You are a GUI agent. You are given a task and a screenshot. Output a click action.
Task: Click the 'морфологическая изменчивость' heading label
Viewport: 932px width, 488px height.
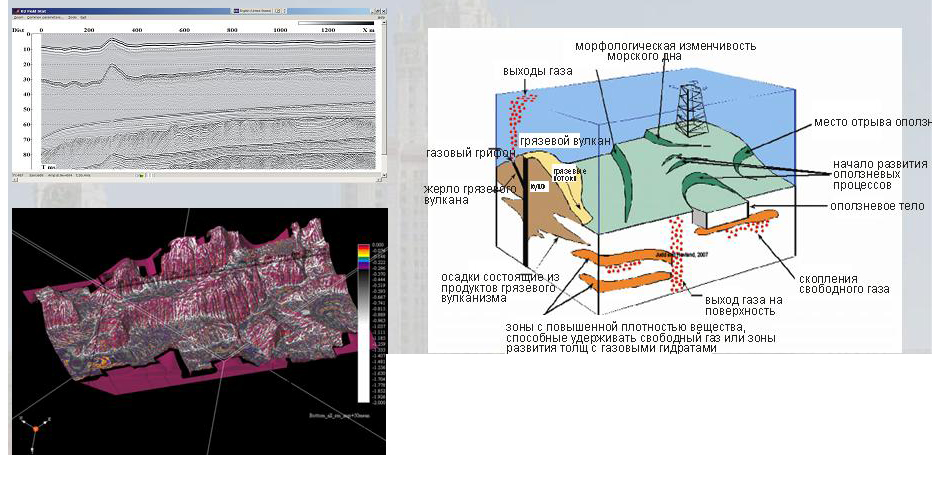pos(665,46)
